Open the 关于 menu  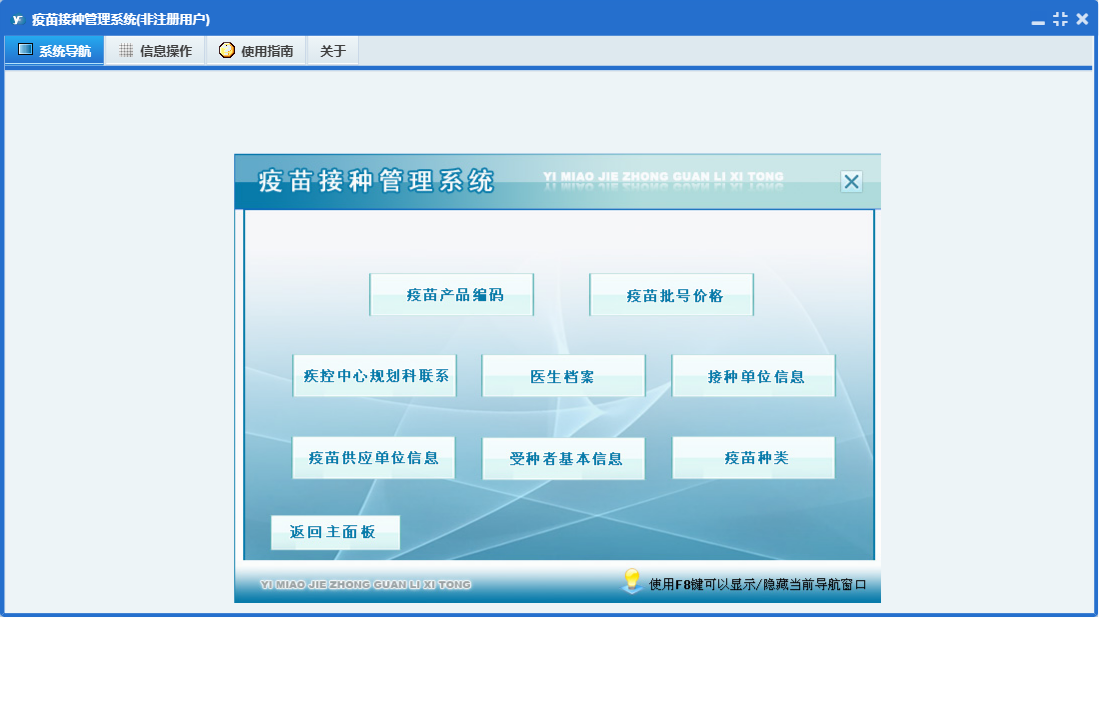pyautogui.click(x=333, y=50)
